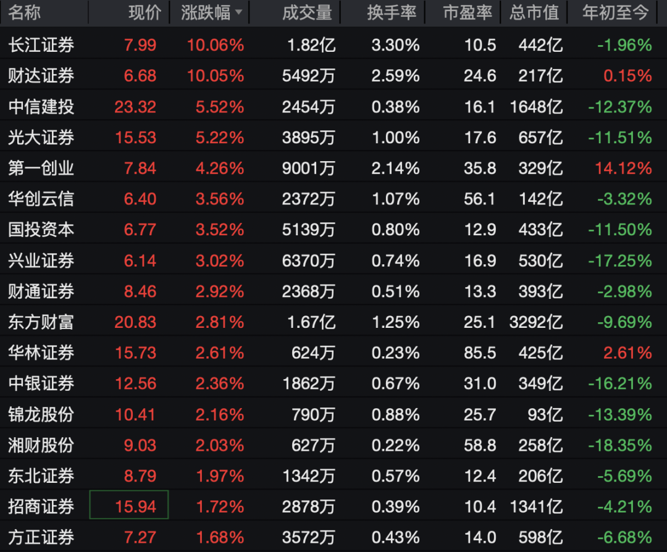667x552 pixels.
Task: Click the 名称 column header
Action: pos(26,13)
